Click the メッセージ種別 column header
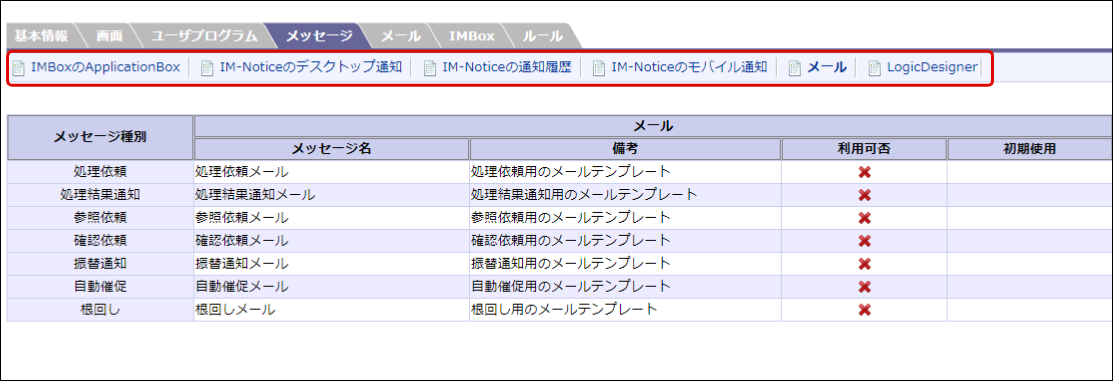Image resolution: width=1113 pixels, height=381 pixels. pyautogui.click(x=100, y=138)
